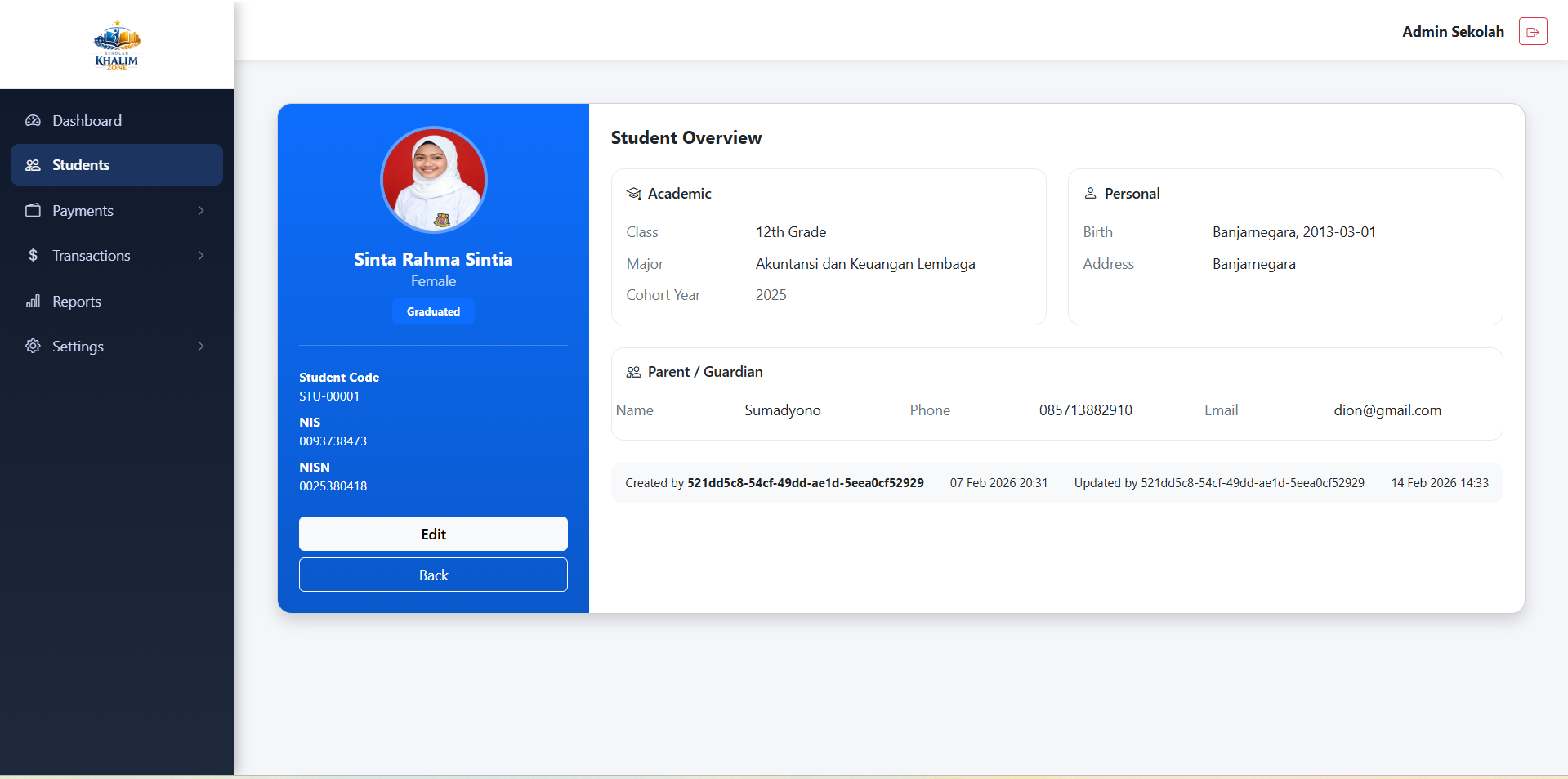Click the Students people icon in sidebar
This screenshot has width=1568, height=779.
click(33, 165)
